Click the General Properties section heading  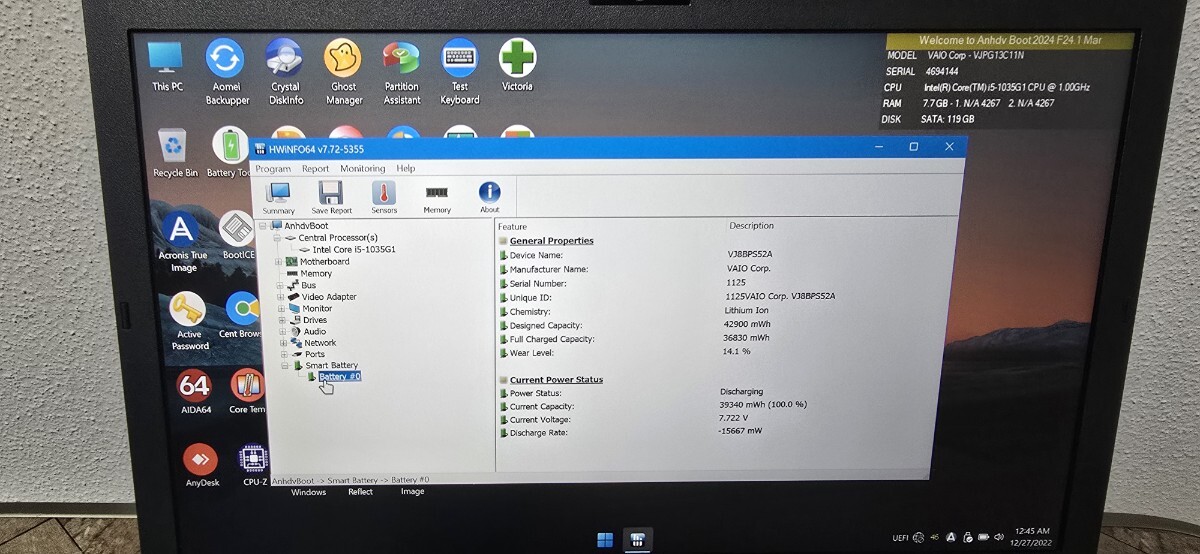[551, 241]
